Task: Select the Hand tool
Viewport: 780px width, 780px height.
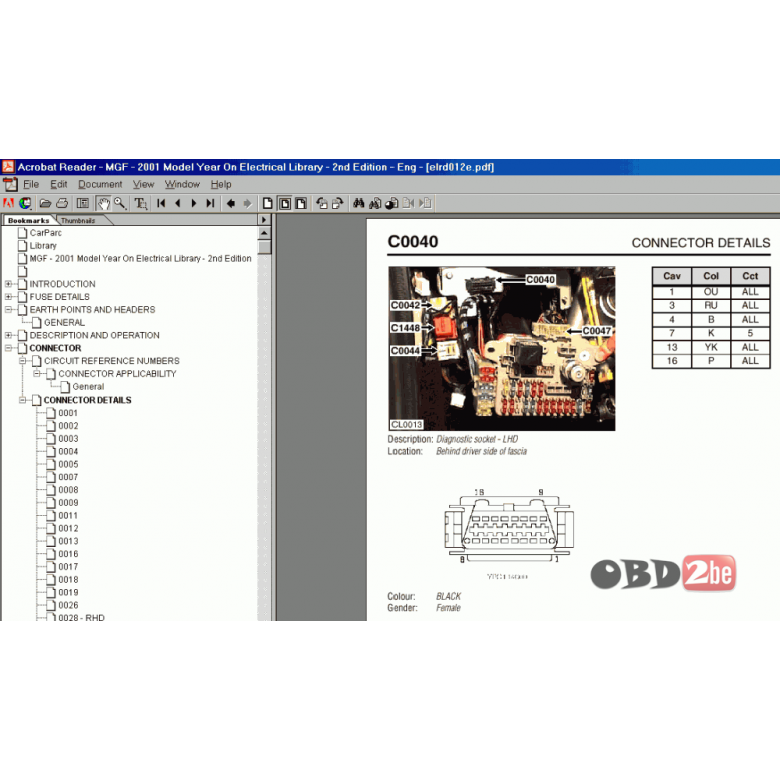Action: click(x=103, y=203)
